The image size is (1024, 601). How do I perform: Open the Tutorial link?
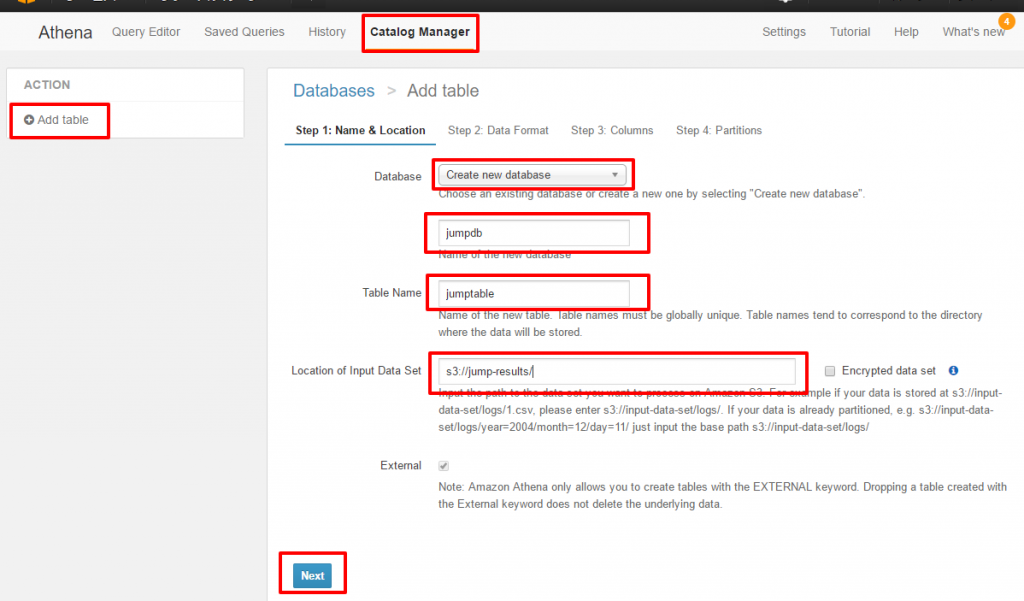click(x=850, y=32)
